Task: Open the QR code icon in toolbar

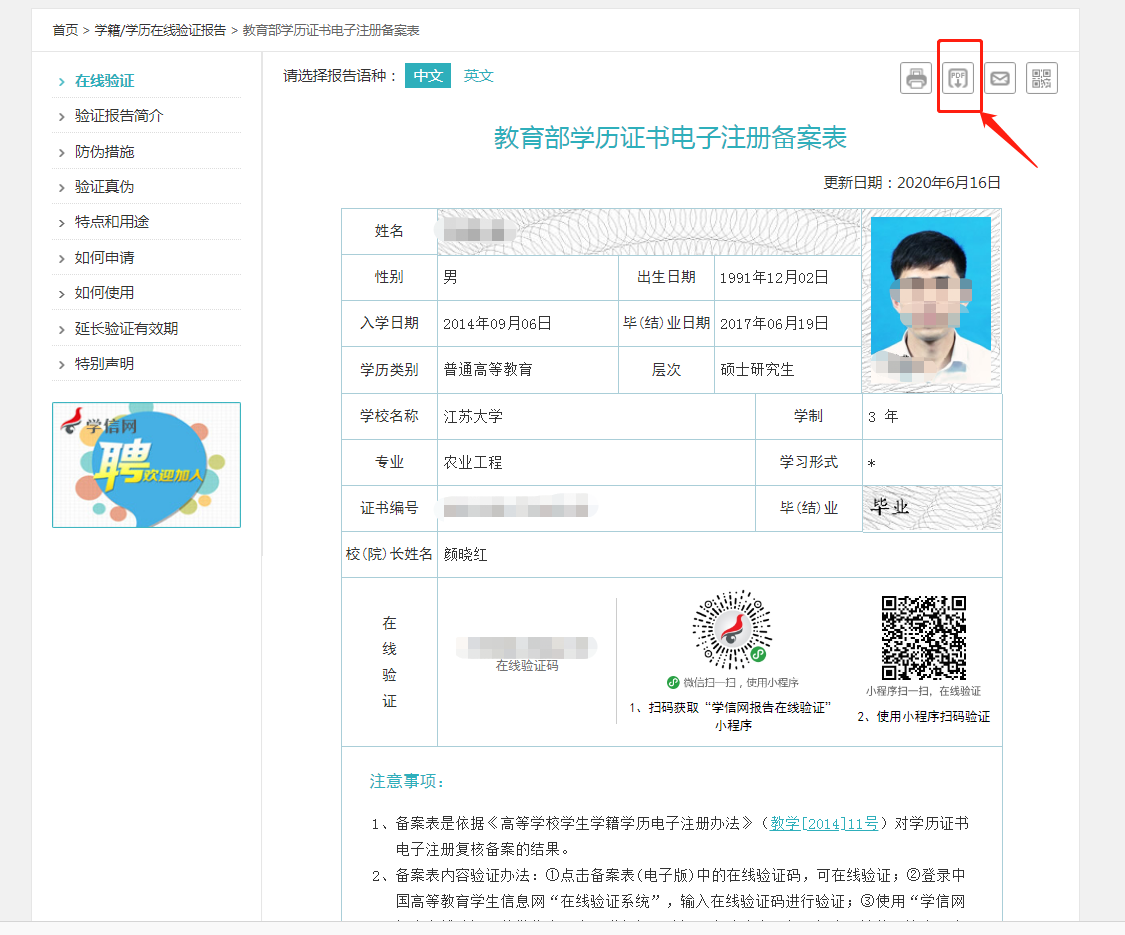Action: (1042, 78)
